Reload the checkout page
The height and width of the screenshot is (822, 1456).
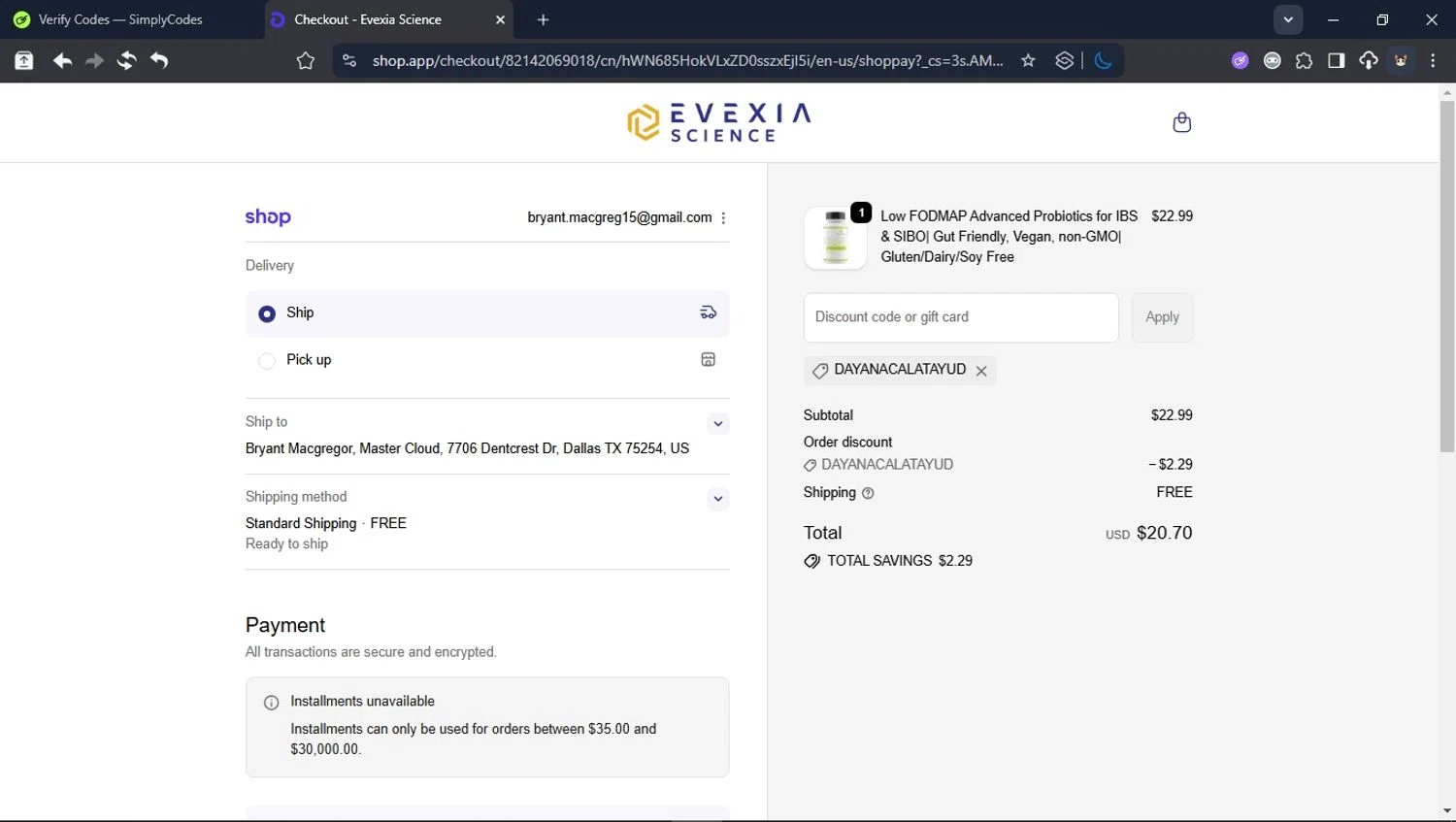[126, 61]
